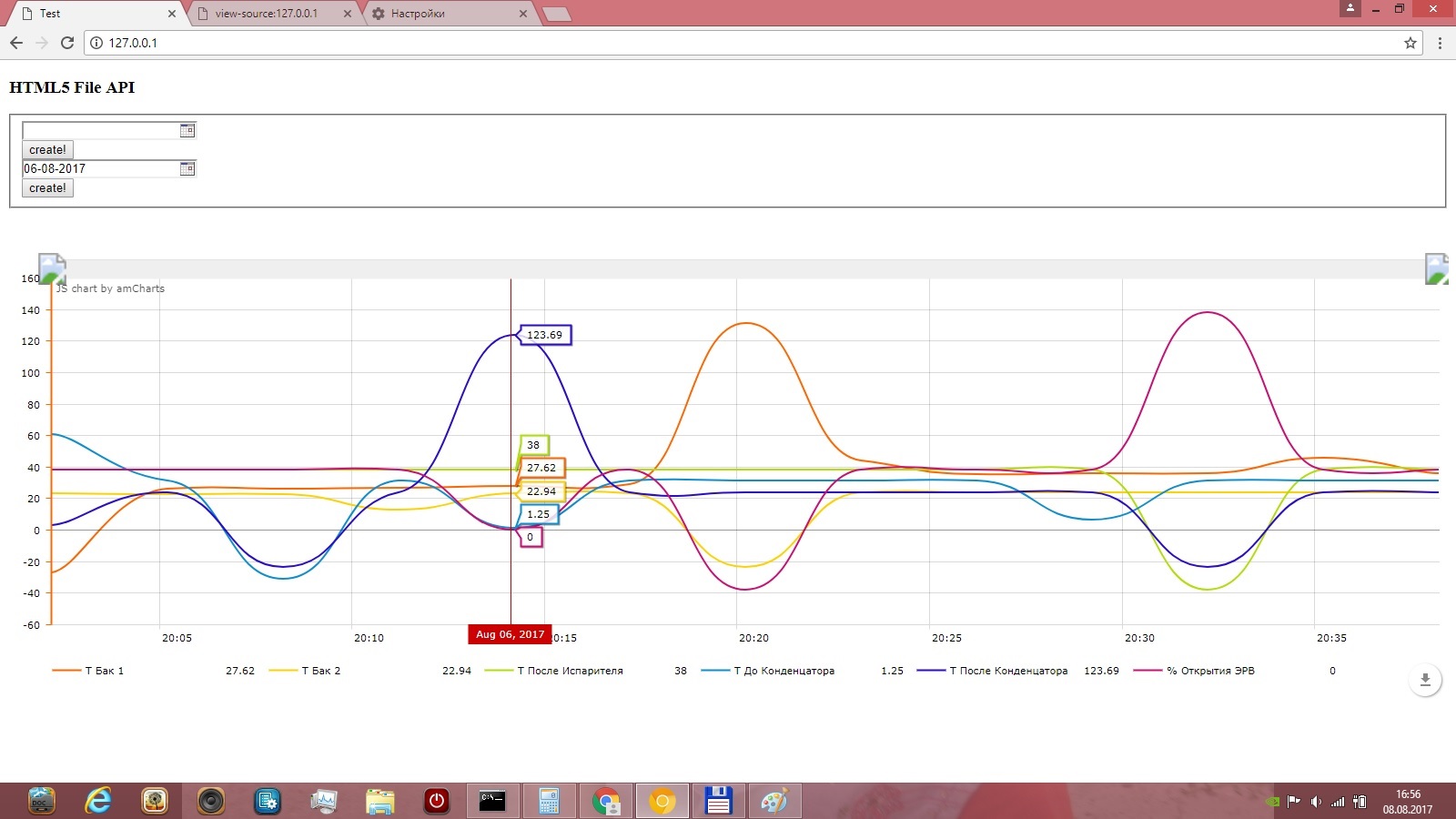
Task: Open calendar picker for the empty date field
Action: click(187, 130)
